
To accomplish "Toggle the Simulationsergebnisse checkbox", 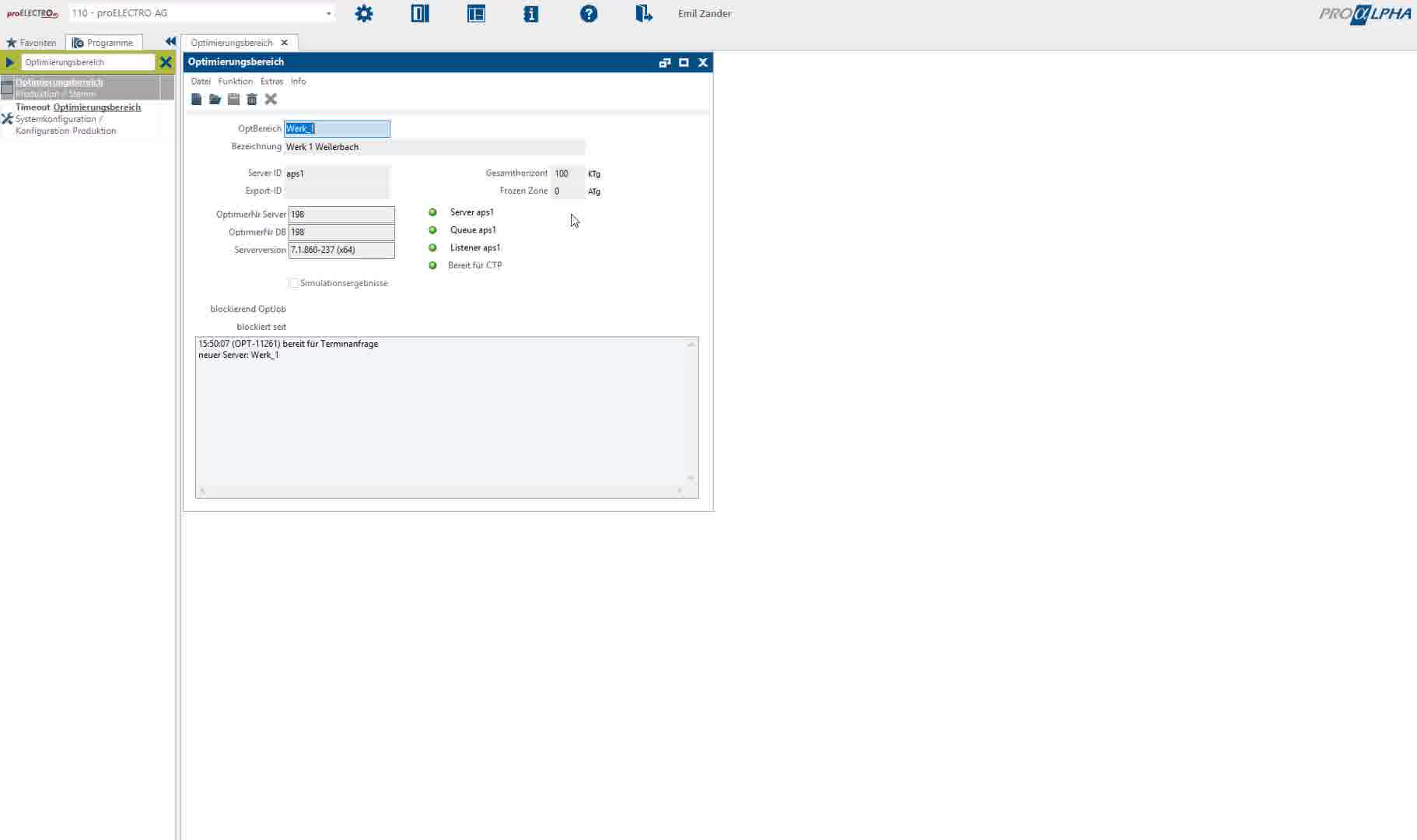I will (x=293, y=284).
